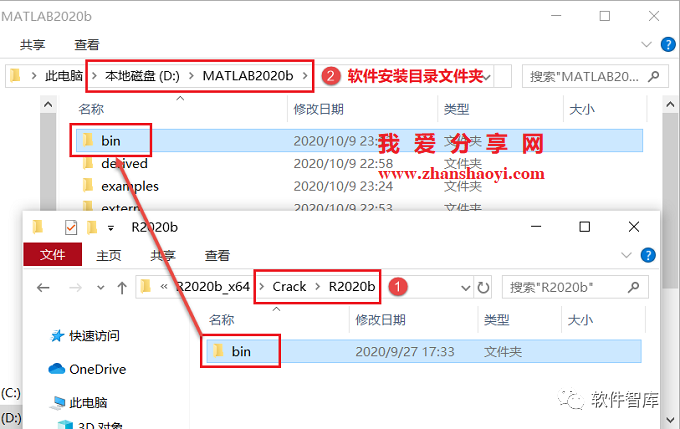Screen dimensions: 680x429
Task: Click the folder icon in R2020b address bar
Action: pos(146,286)
